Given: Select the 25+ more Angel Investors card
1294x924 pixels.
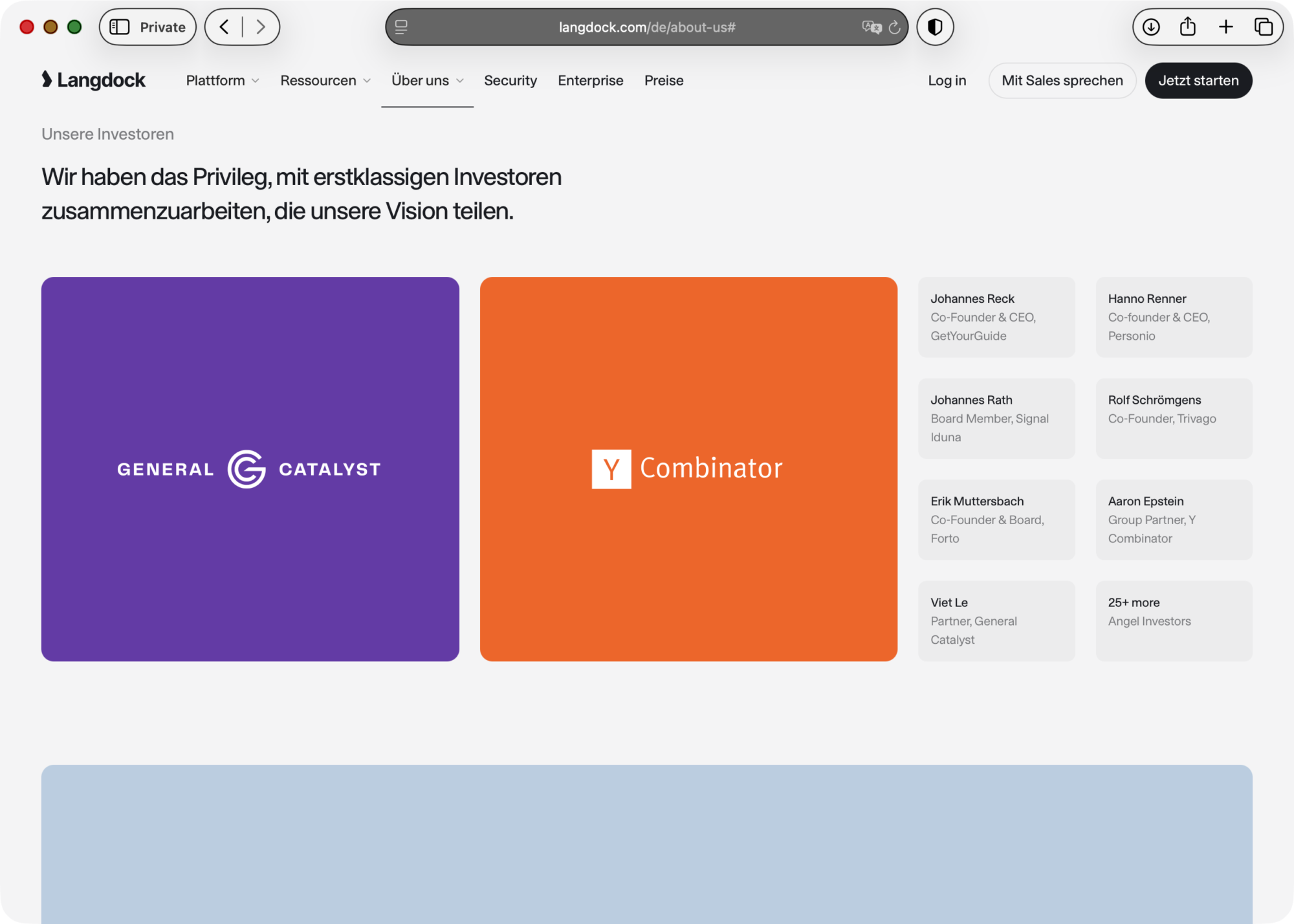Looking at the screenshot, I should 1174,621.
